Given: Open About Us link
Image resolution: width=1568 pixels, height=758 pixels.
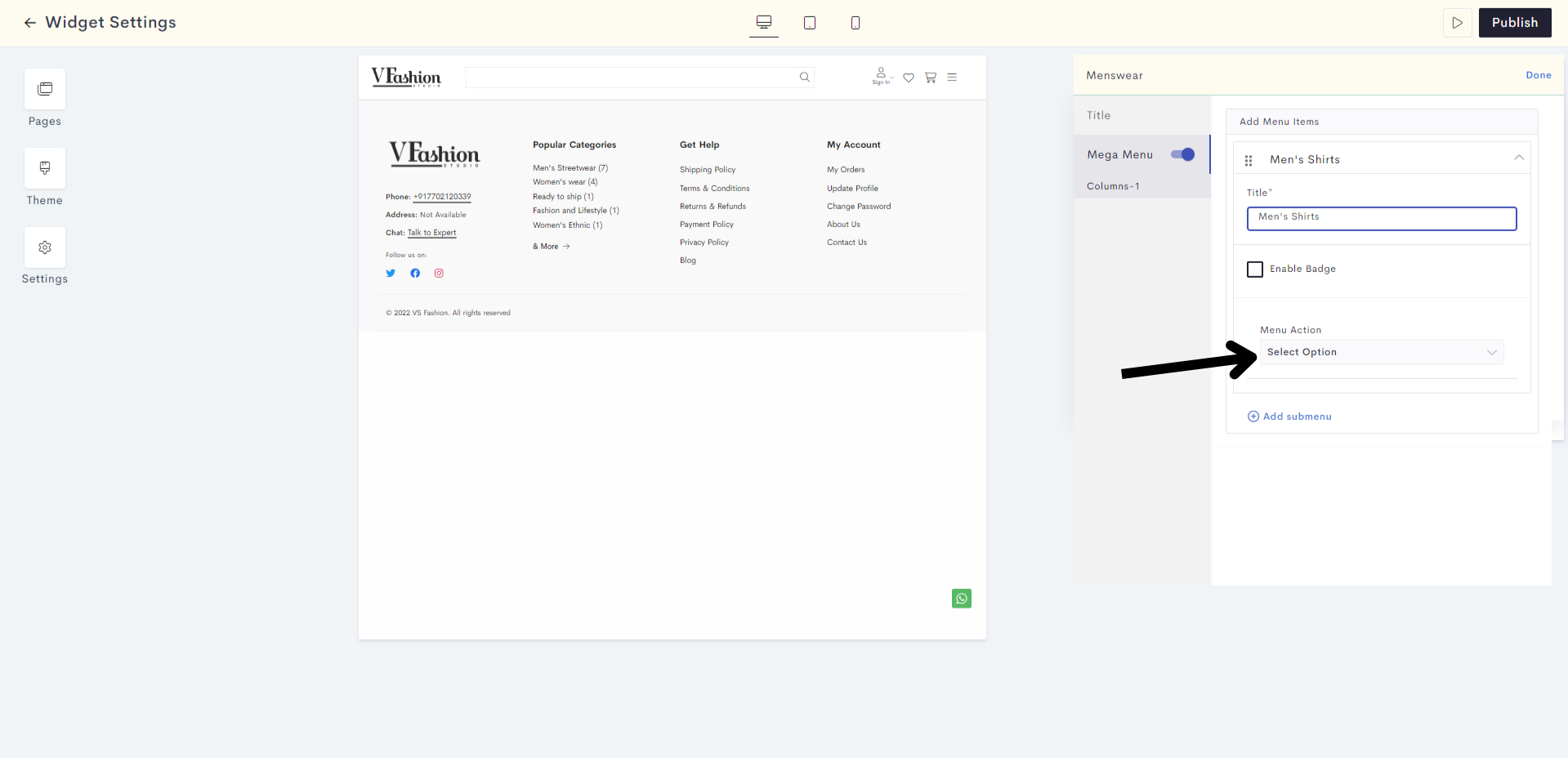Looking at the screenshot, I should [x=843, y=225].
